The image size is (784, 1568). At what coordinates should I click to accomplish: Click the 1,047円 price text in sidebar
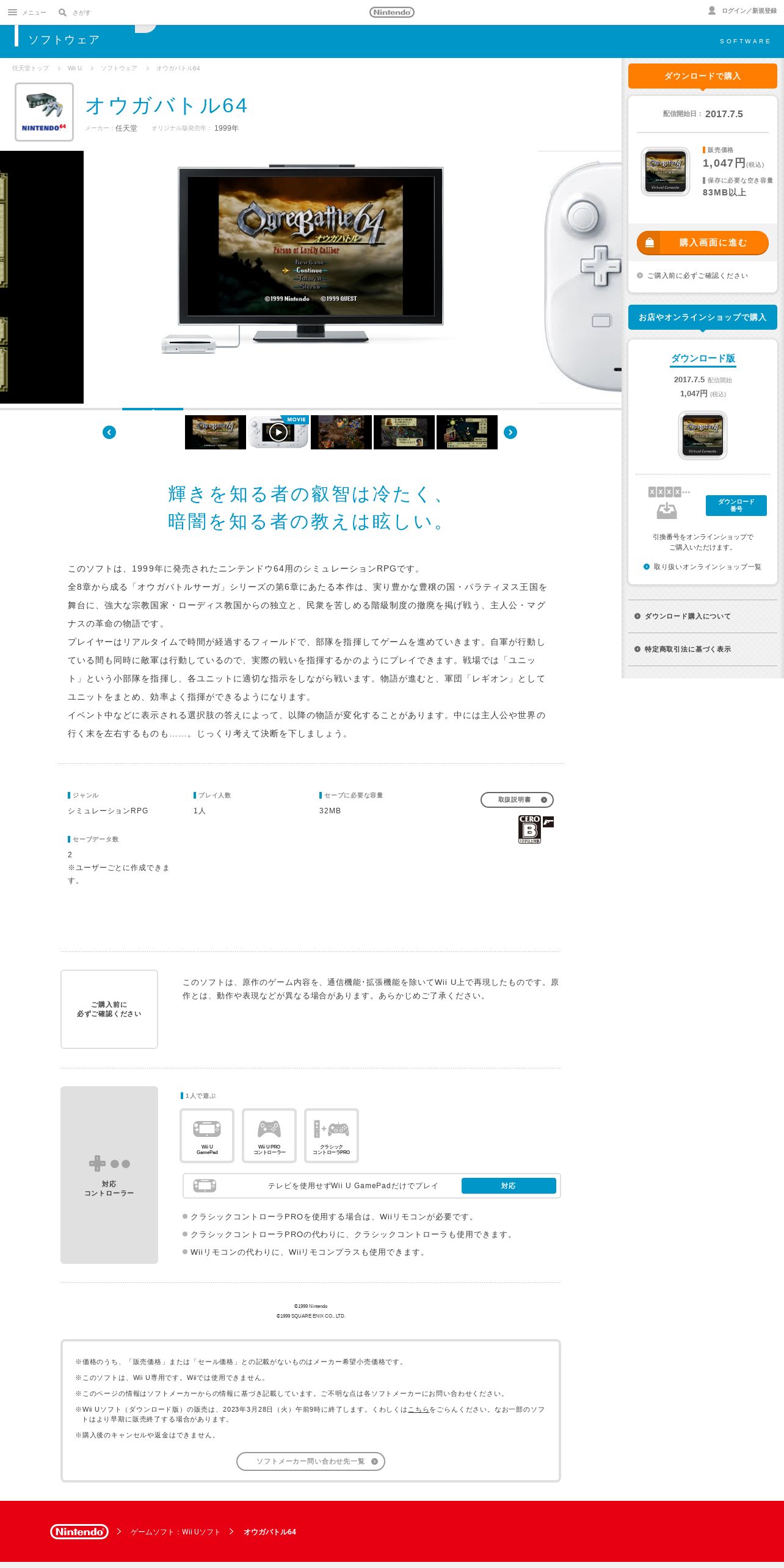point(724,163)
